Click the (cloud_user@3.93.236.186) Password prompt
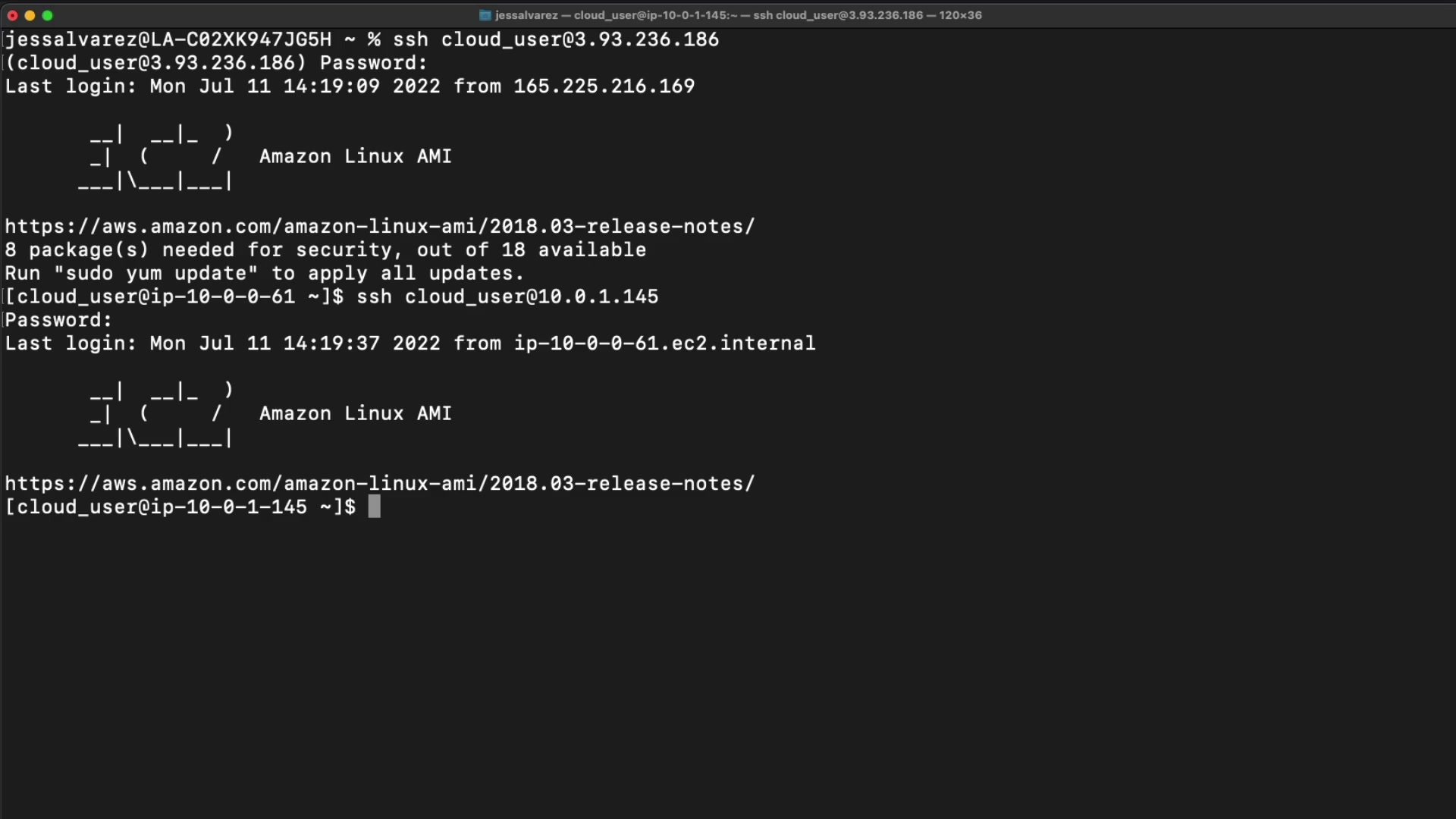The width and height of the screenshot is (1456, 819). pos(216,63)
